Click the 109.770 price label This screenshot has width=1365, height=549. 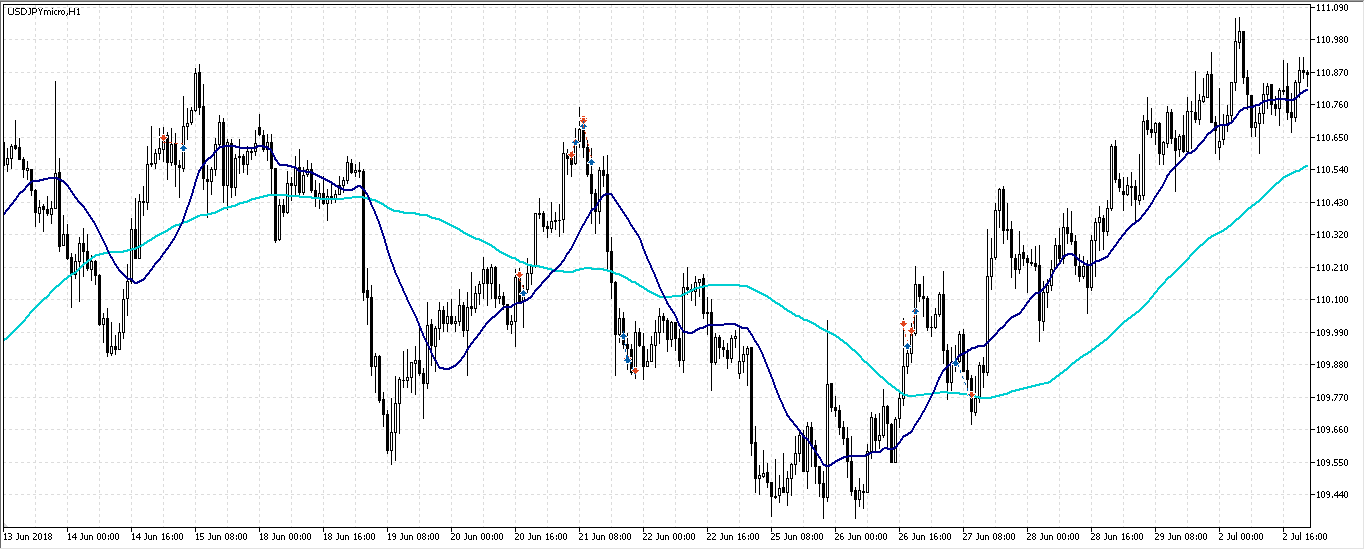(1333, 397)
